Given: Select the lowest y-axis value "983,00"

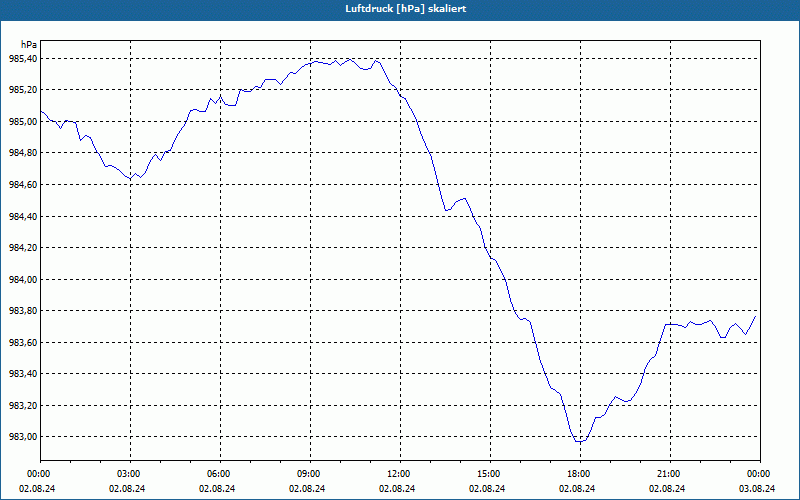Looking at the screenshot, I should 23,437.
